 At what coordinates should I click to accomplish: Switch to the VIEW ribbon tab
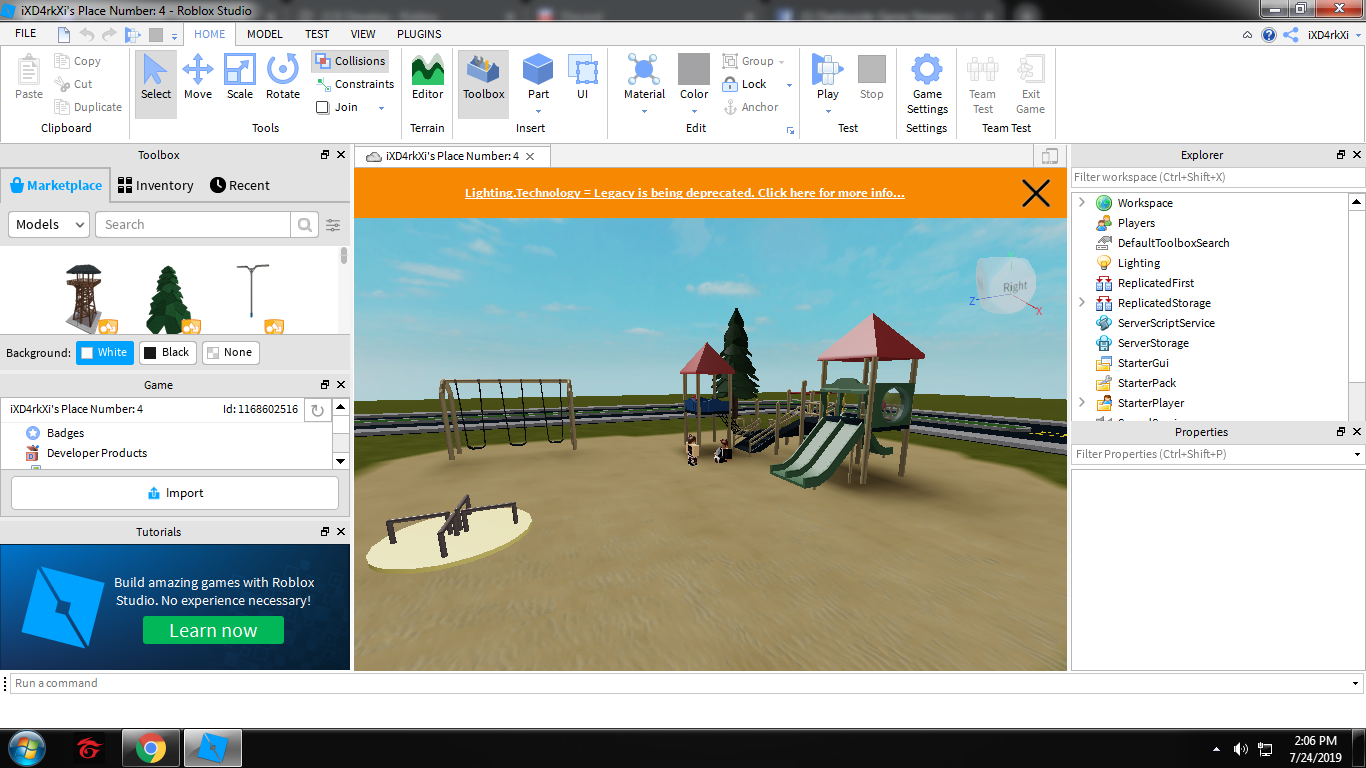[363, 34]
